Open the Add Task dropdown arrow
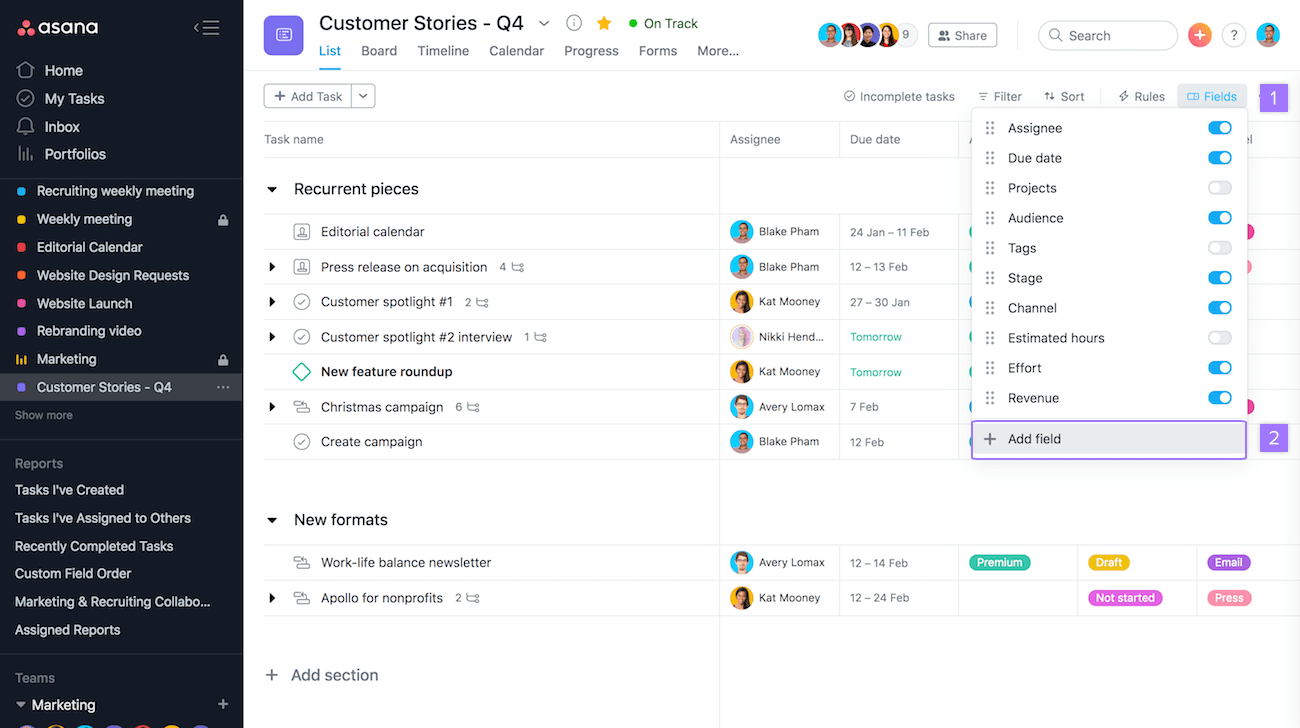The width and height of the screenshot is (1300, 728). [363, 96]
